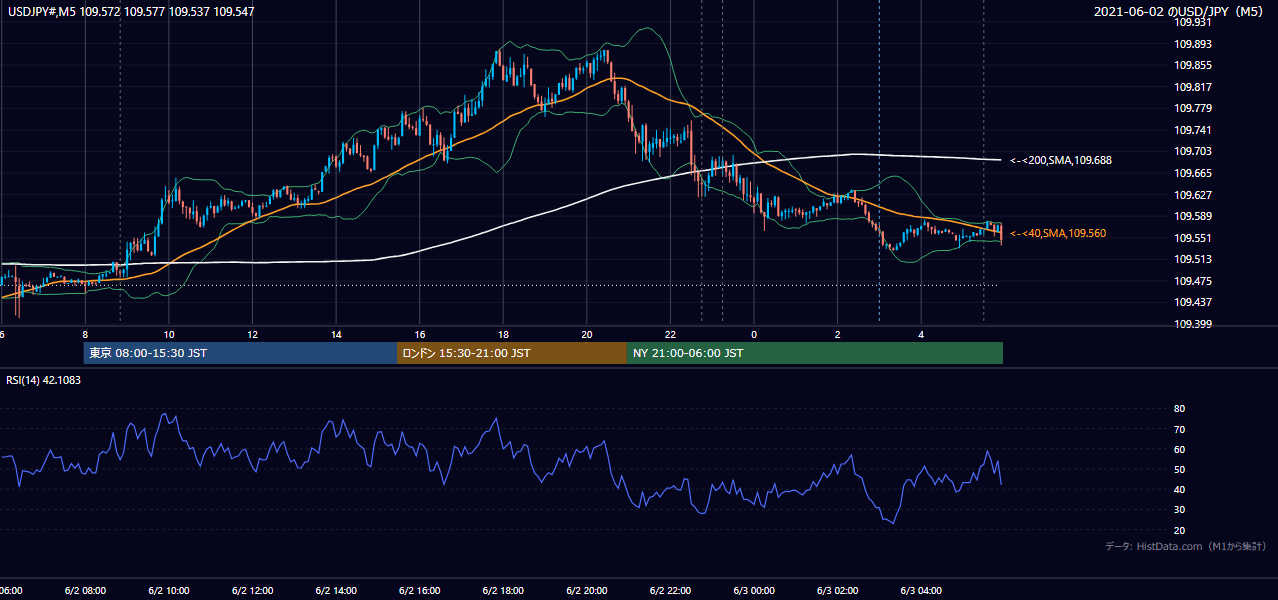This screenshot has height=600, width=1278.
Task: Click price scale value 109.627
Action: [1192, 195]
